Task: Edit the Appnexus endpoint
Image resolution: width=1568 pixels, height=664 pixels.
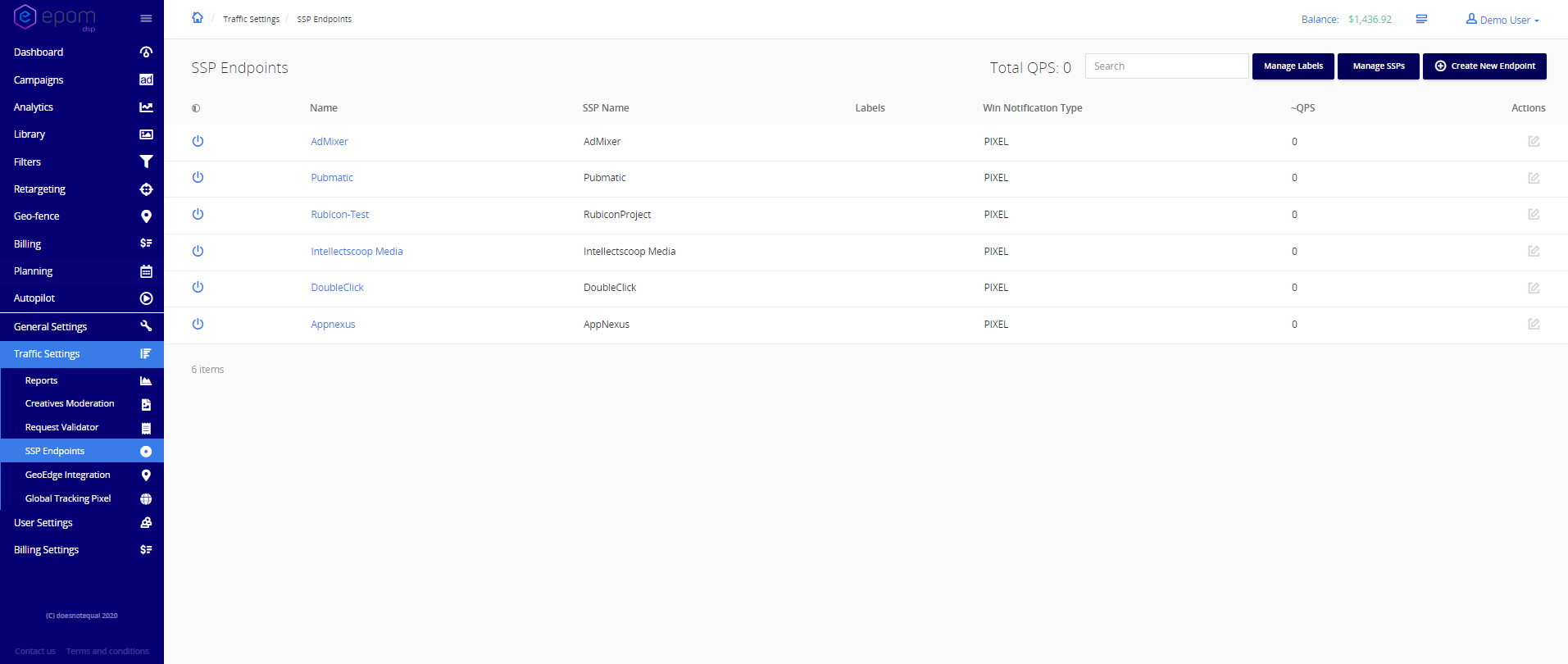Action: [x=1534, y=324]
